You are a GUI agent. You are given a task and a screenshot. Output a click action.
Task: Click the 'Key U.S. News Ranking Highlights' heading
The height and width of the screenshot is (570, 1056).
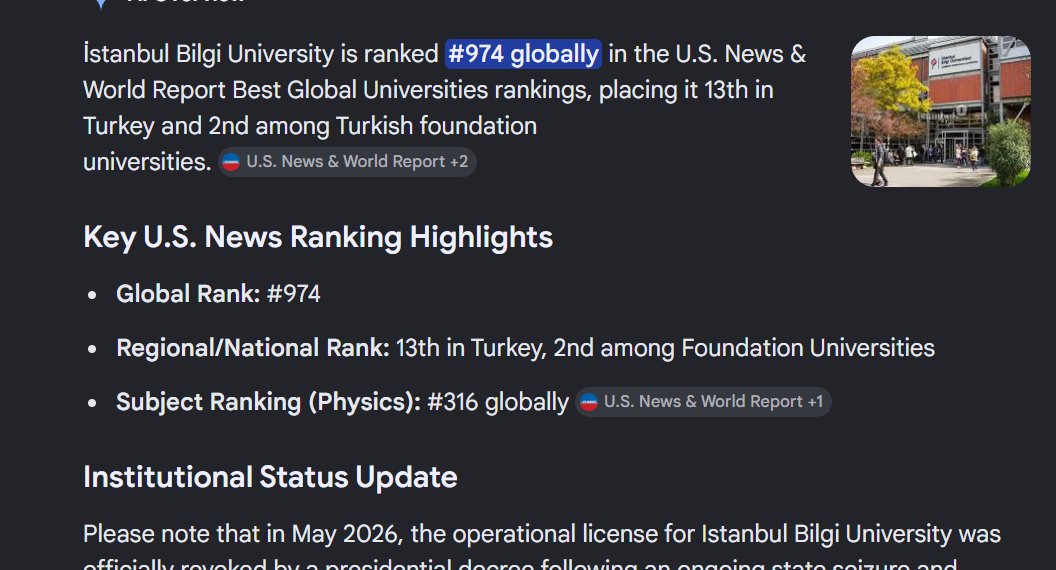tap(318, 237)
